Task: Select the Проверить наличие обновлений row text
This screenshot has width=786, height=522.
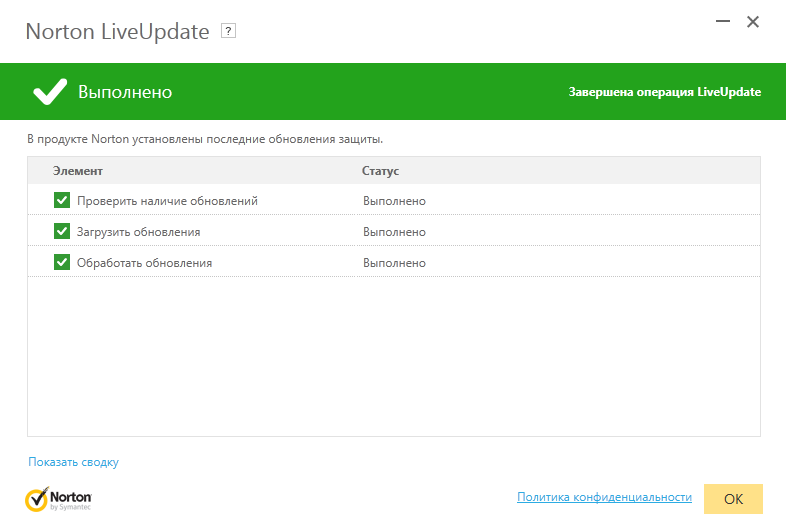Action: (167, 201)
